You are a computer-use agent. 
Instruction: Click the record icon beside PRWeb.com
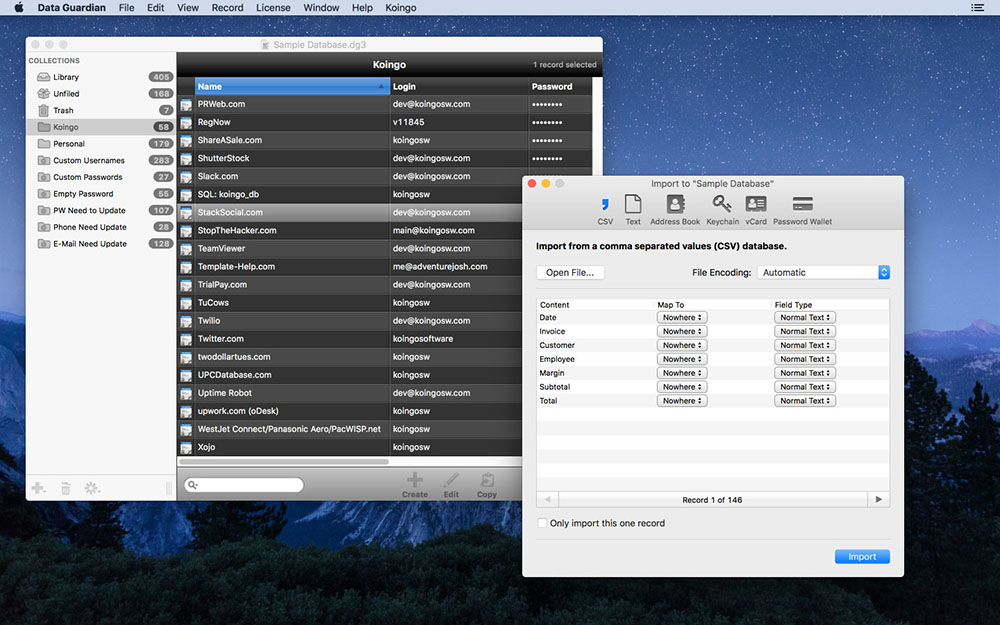(x=186, y=105)
